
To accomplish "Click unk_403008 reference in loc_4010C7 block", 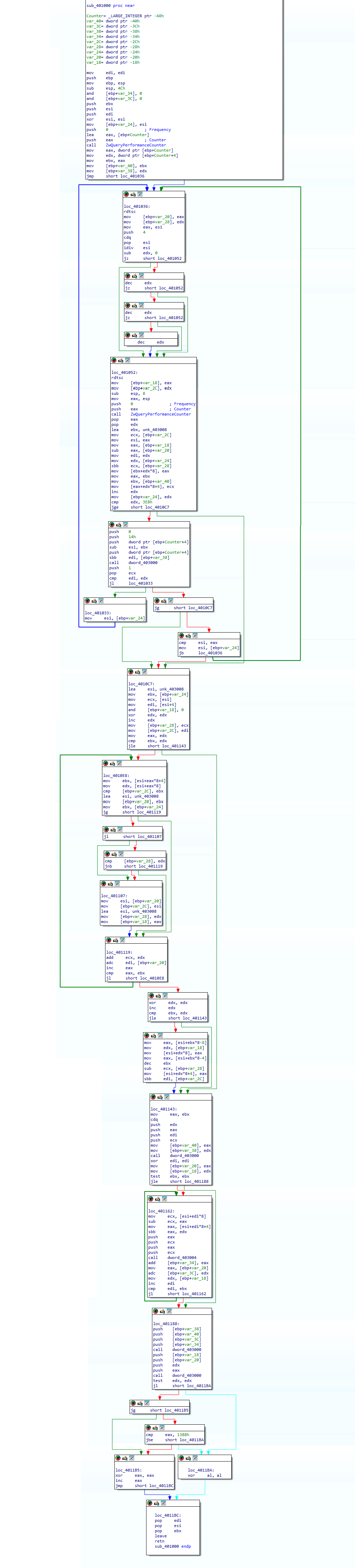I will tap(171, 689).
